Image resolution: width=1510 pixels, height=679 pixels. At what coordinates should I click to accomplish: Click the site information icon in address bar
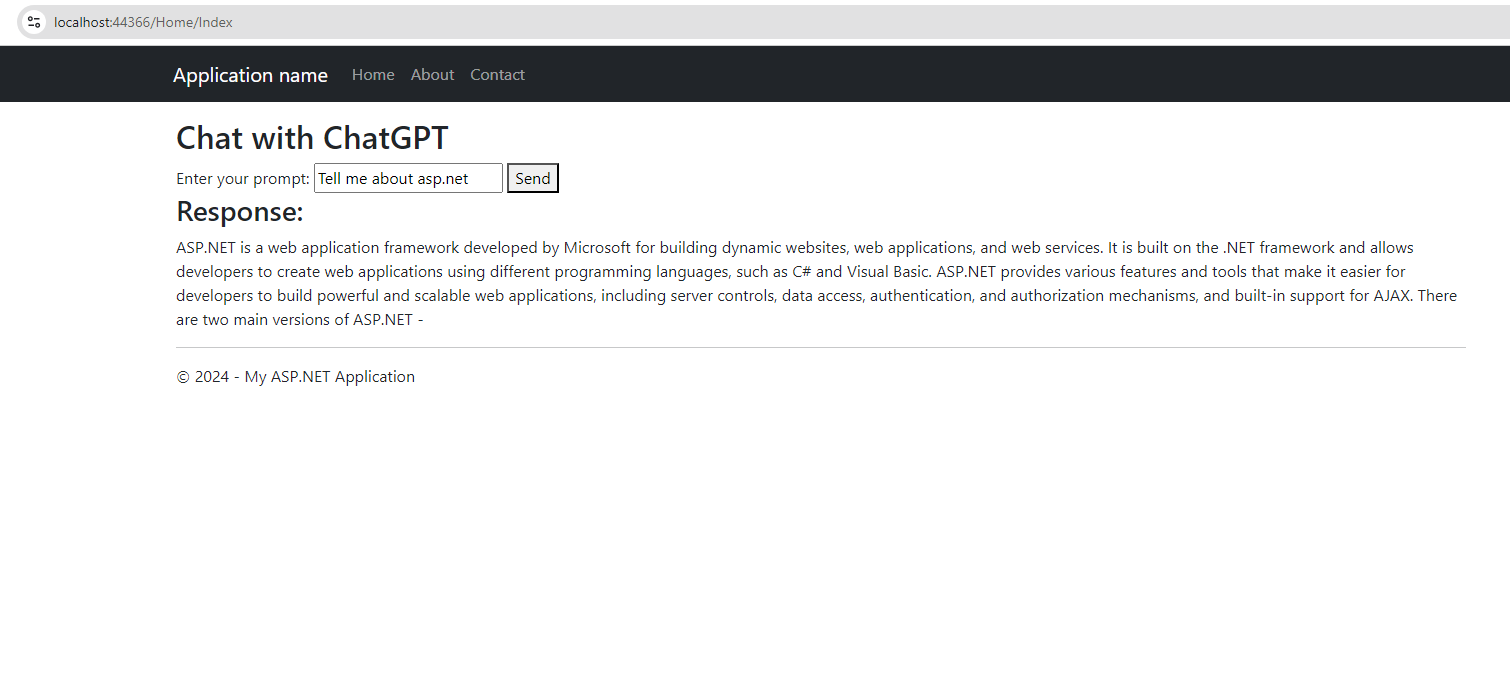coord(34,22)
